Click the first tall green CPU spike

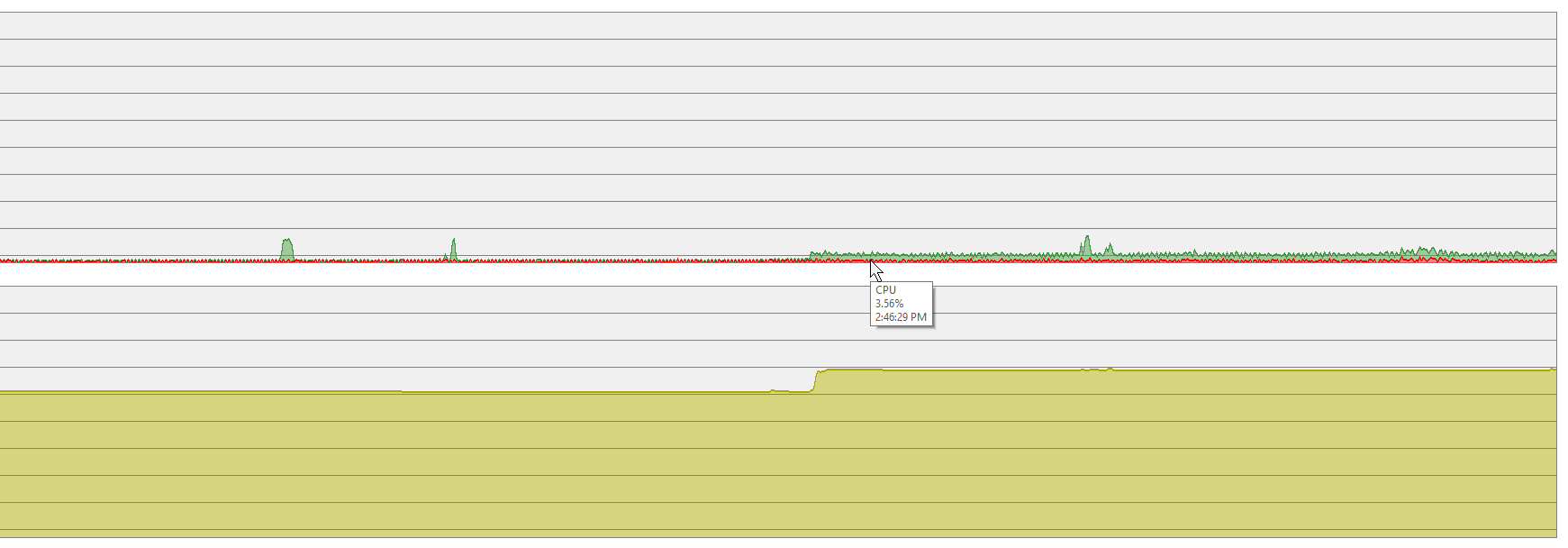(287, 250)
